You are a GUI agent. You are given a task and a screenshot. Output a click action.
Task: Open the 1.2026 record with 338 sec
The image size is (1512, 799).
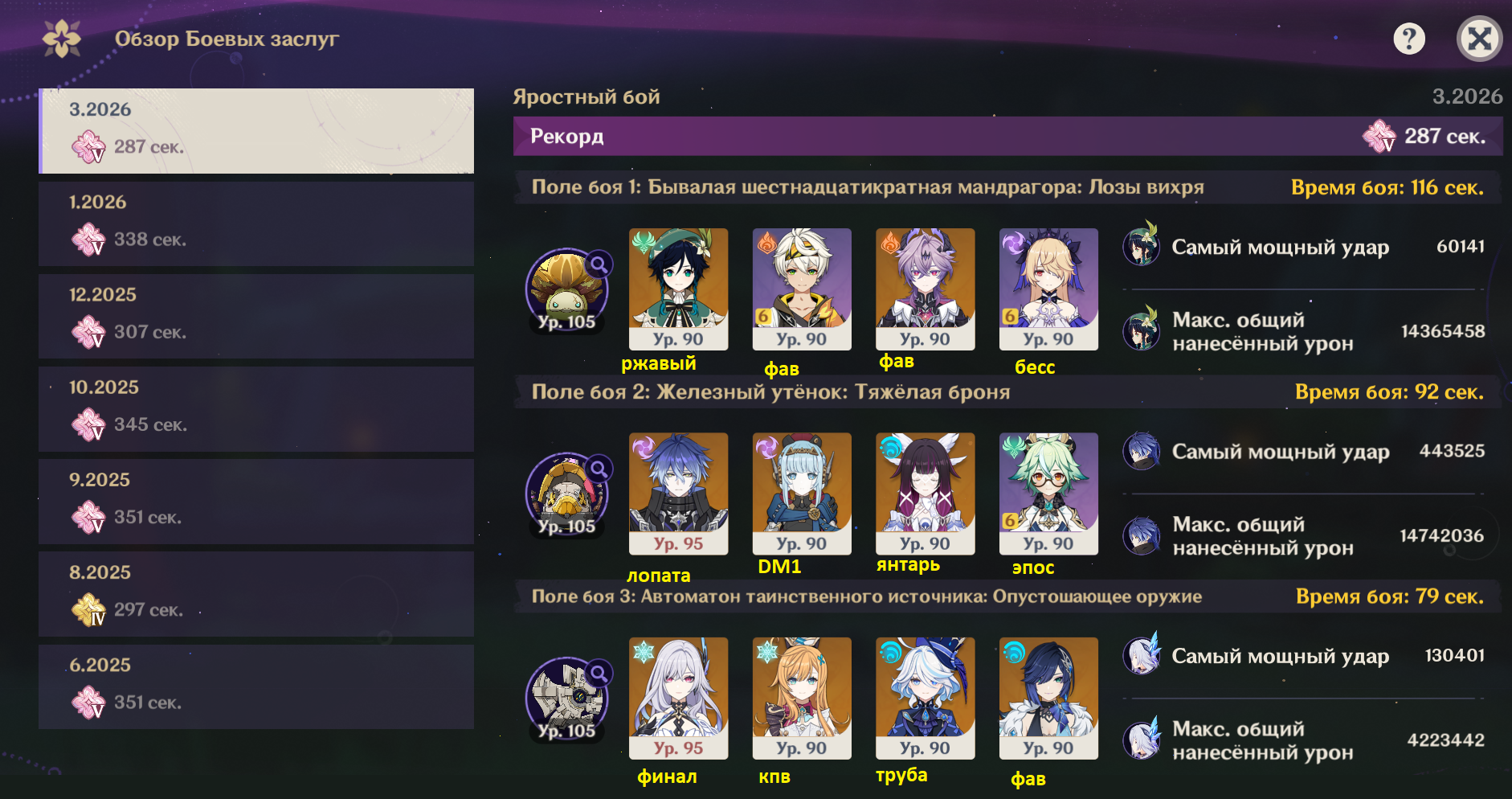coord(256,223)
